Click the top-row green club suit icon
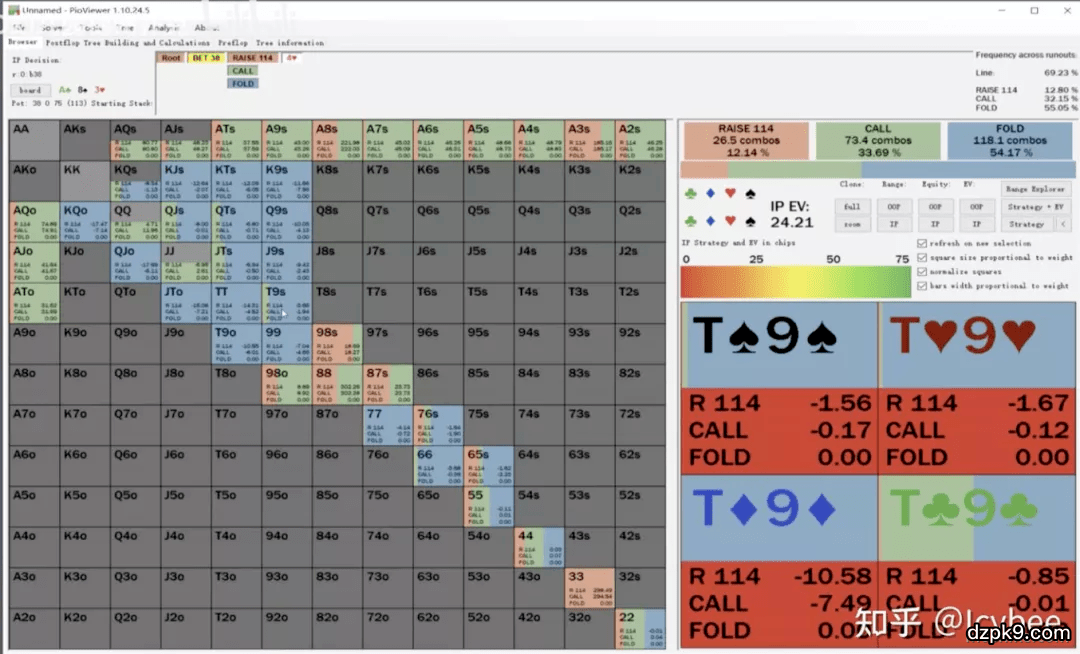This screenshot has height=654, width=1080. 691,194
